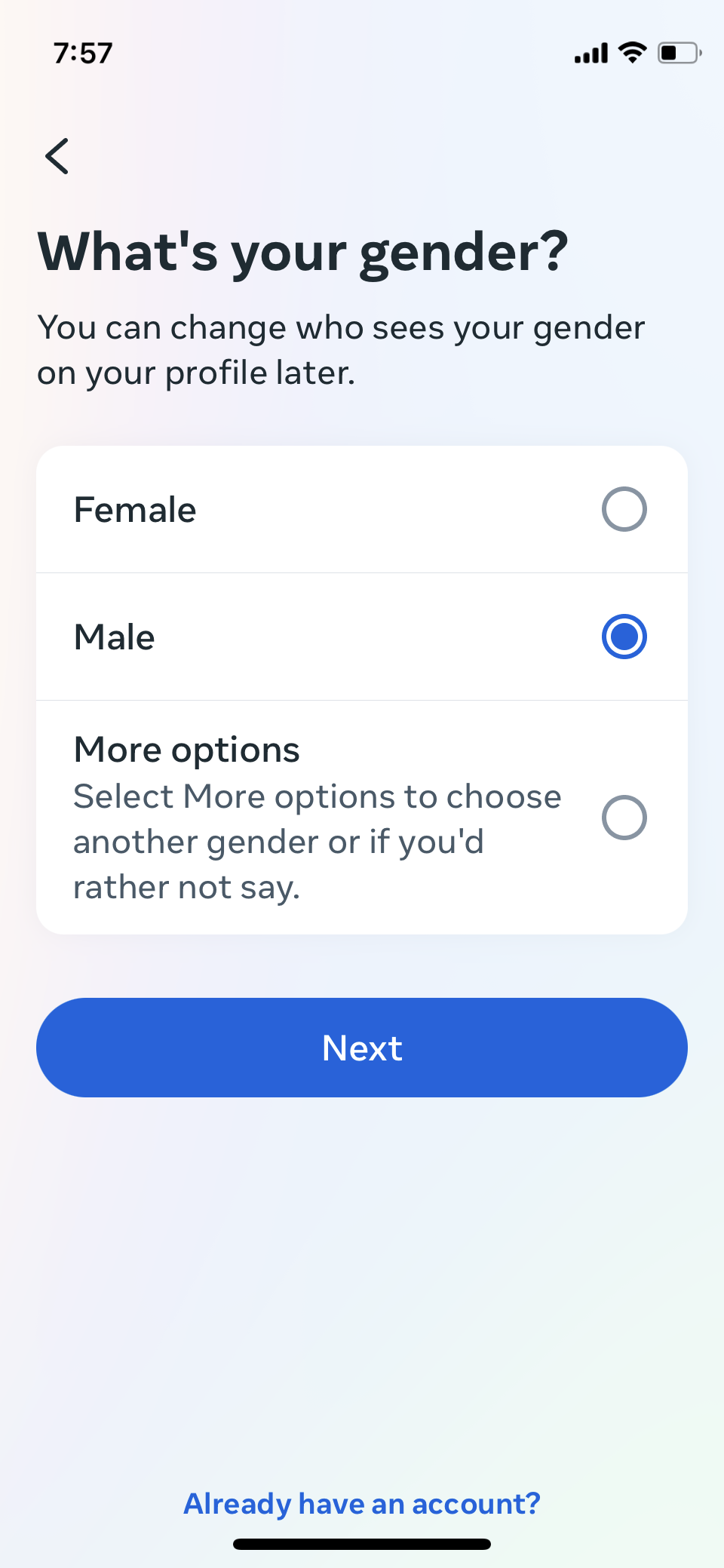Tap the home indicator bar at bottom

tap(362, 1544)
